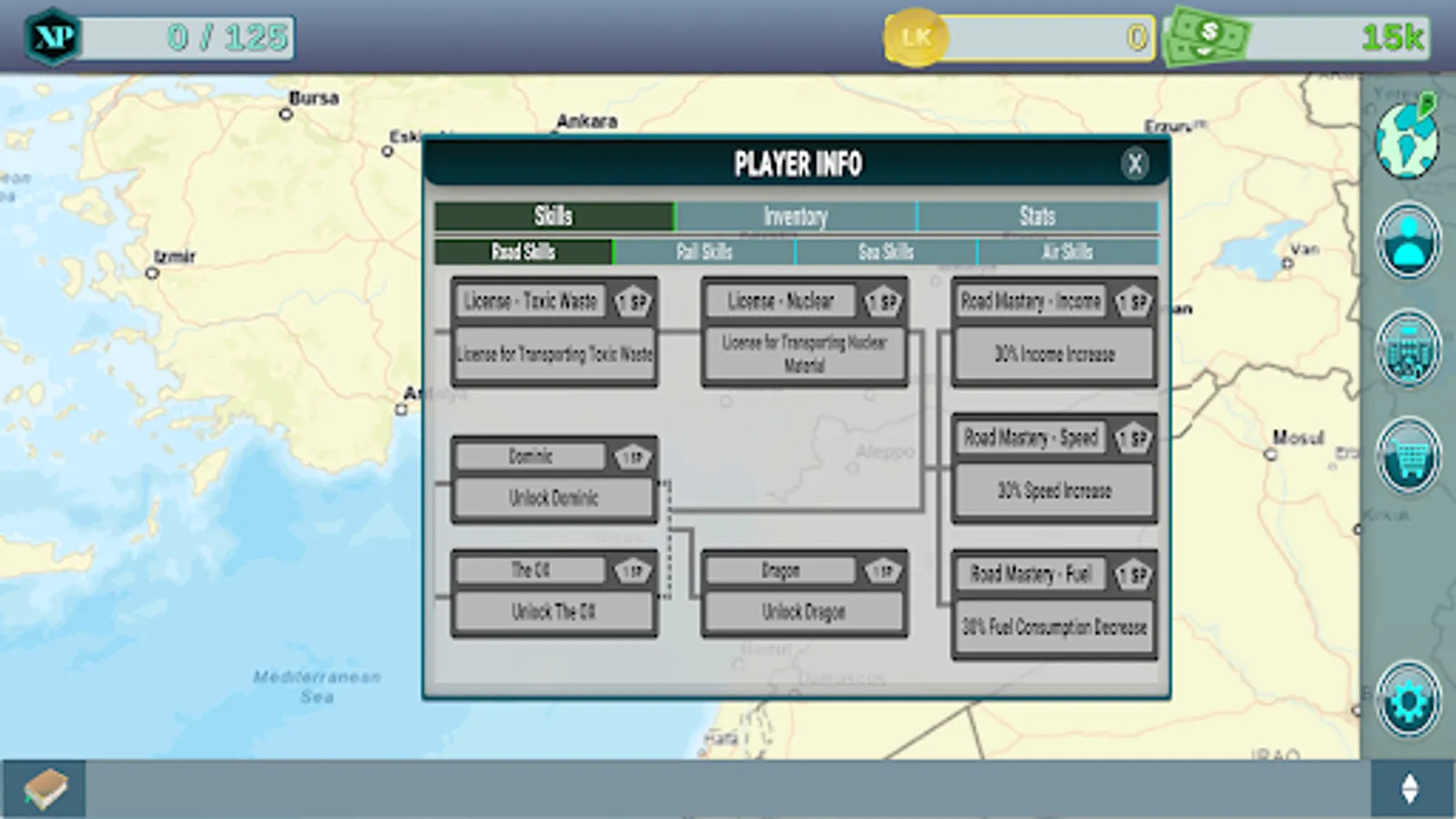Click the Ankara city label on map
This screenshot has width=1456, height=819.
(587, 121)
